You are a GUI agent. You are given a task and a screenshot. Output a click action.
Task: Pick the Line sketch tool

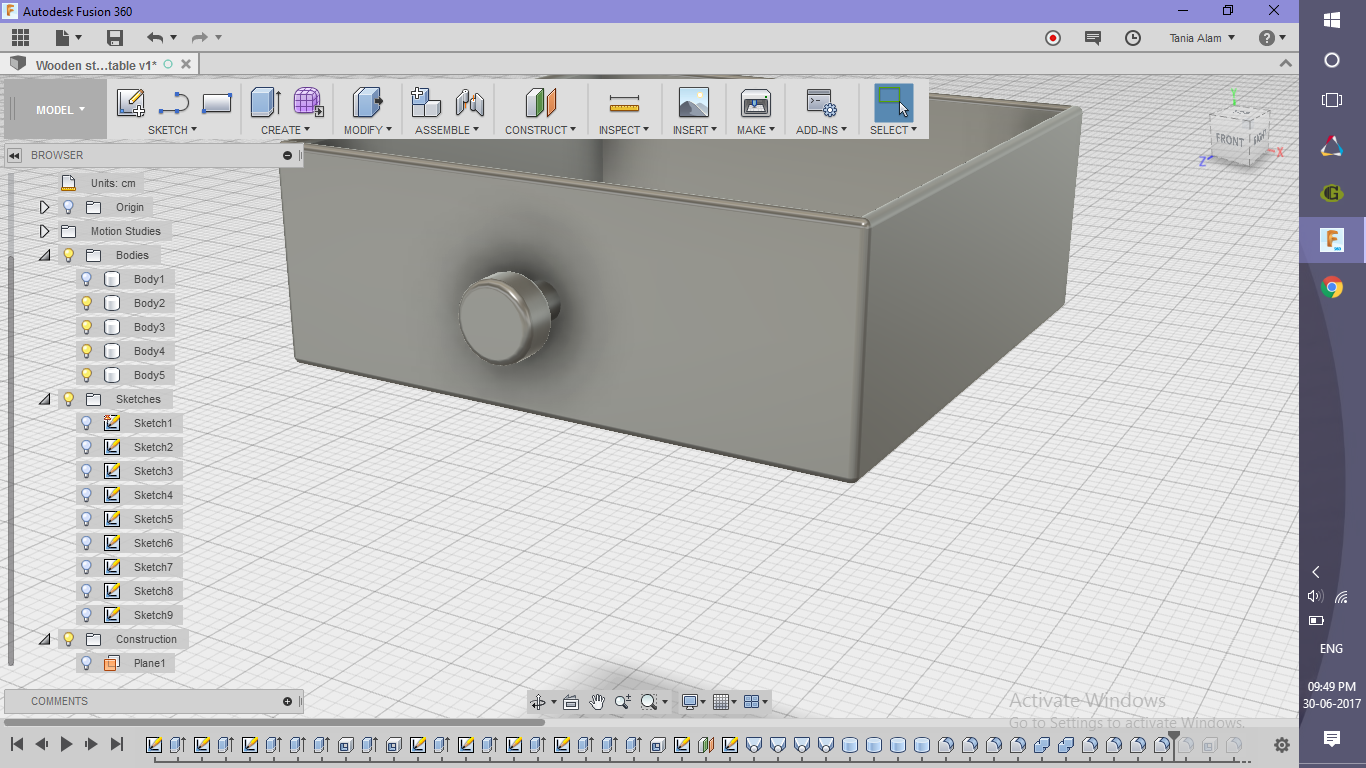coord(174,103)
